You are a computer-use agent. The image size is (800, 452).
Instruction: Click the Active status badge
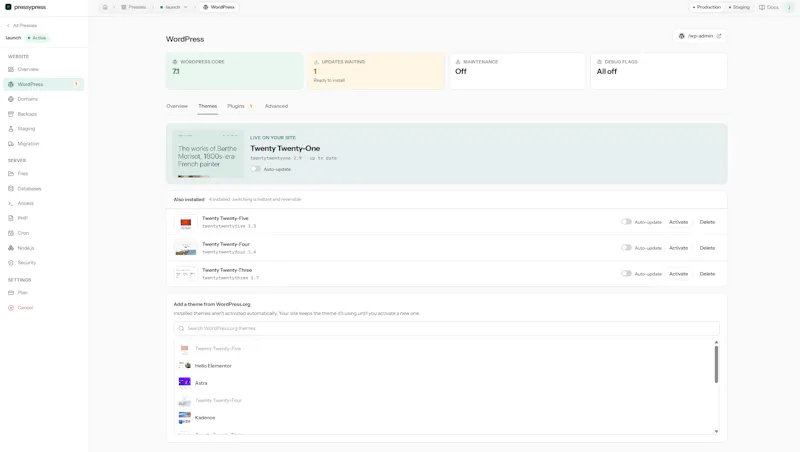point(37,38)
